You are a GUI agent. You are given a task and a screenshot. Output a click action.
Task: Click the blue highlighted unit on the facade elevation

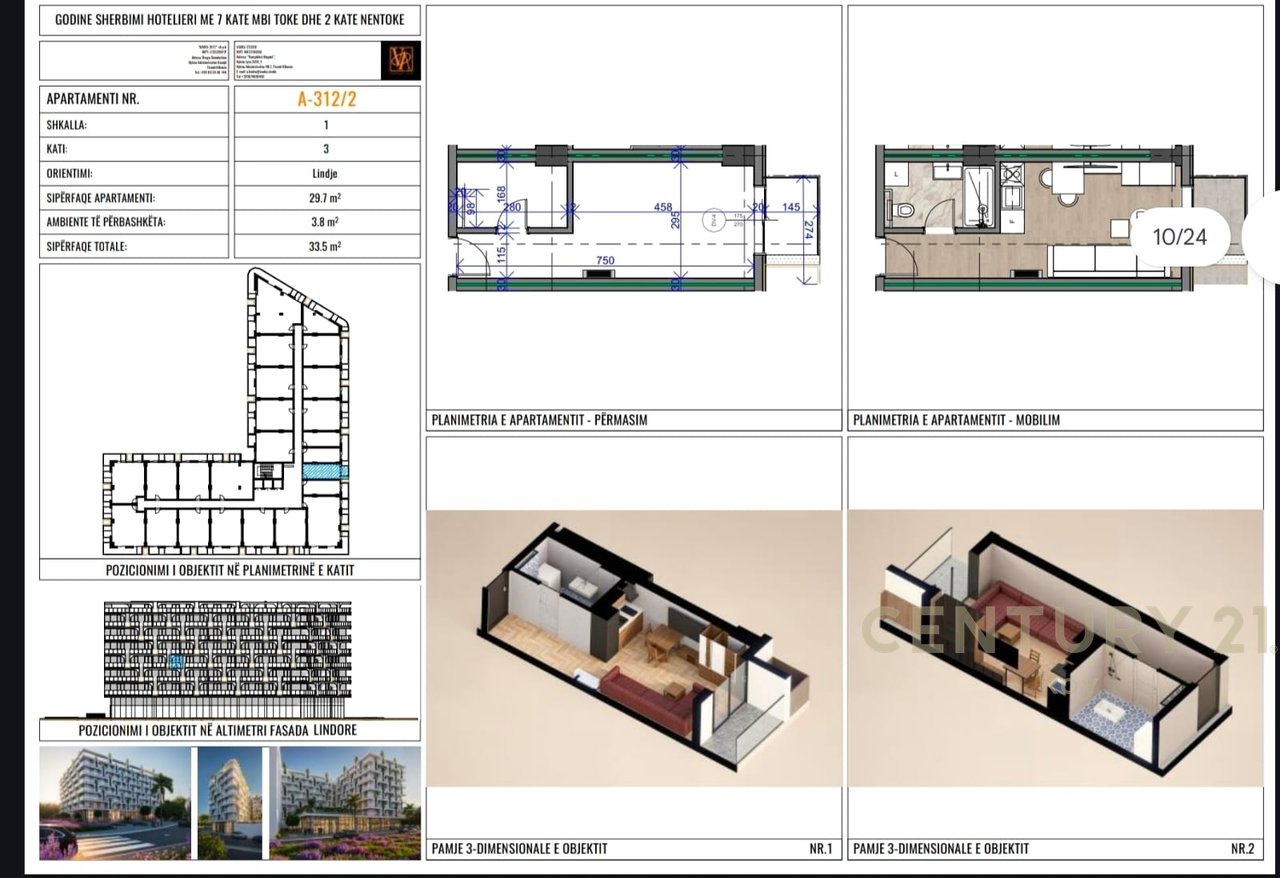tap(177, 661)
